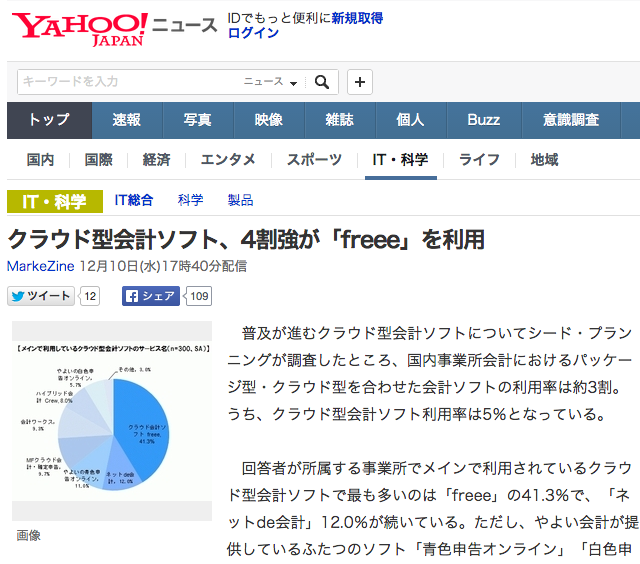Click the ログイン link
Screen dimensions: 640x564
(253, 33)
